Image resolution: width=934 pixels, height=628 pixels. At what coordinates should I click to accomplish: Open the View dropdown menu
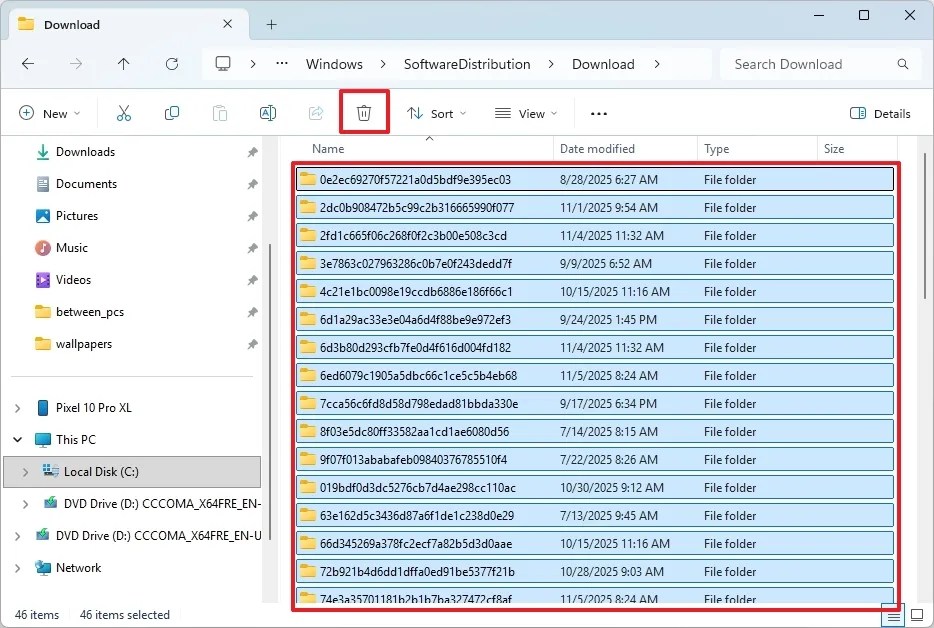tap(525, 113)
